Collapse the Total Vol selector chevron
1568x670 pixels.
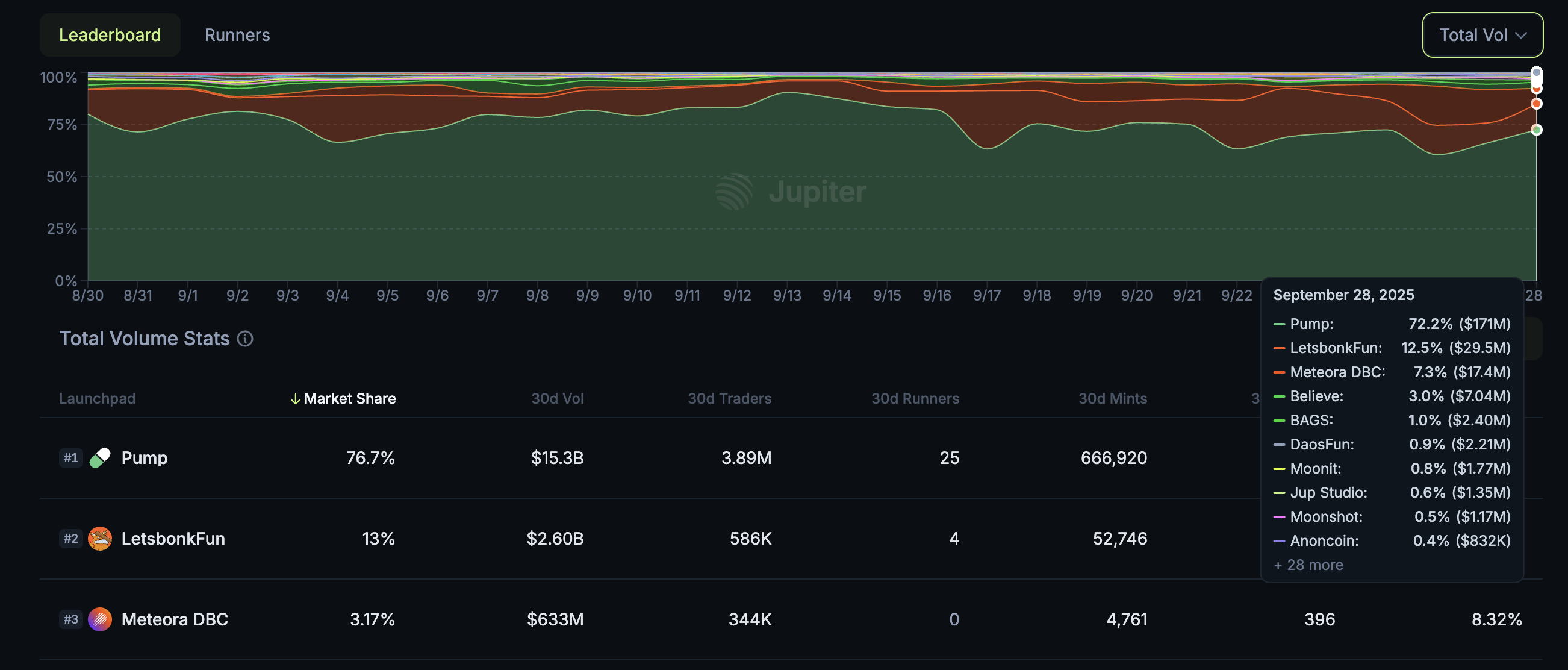pos(1522,35)
